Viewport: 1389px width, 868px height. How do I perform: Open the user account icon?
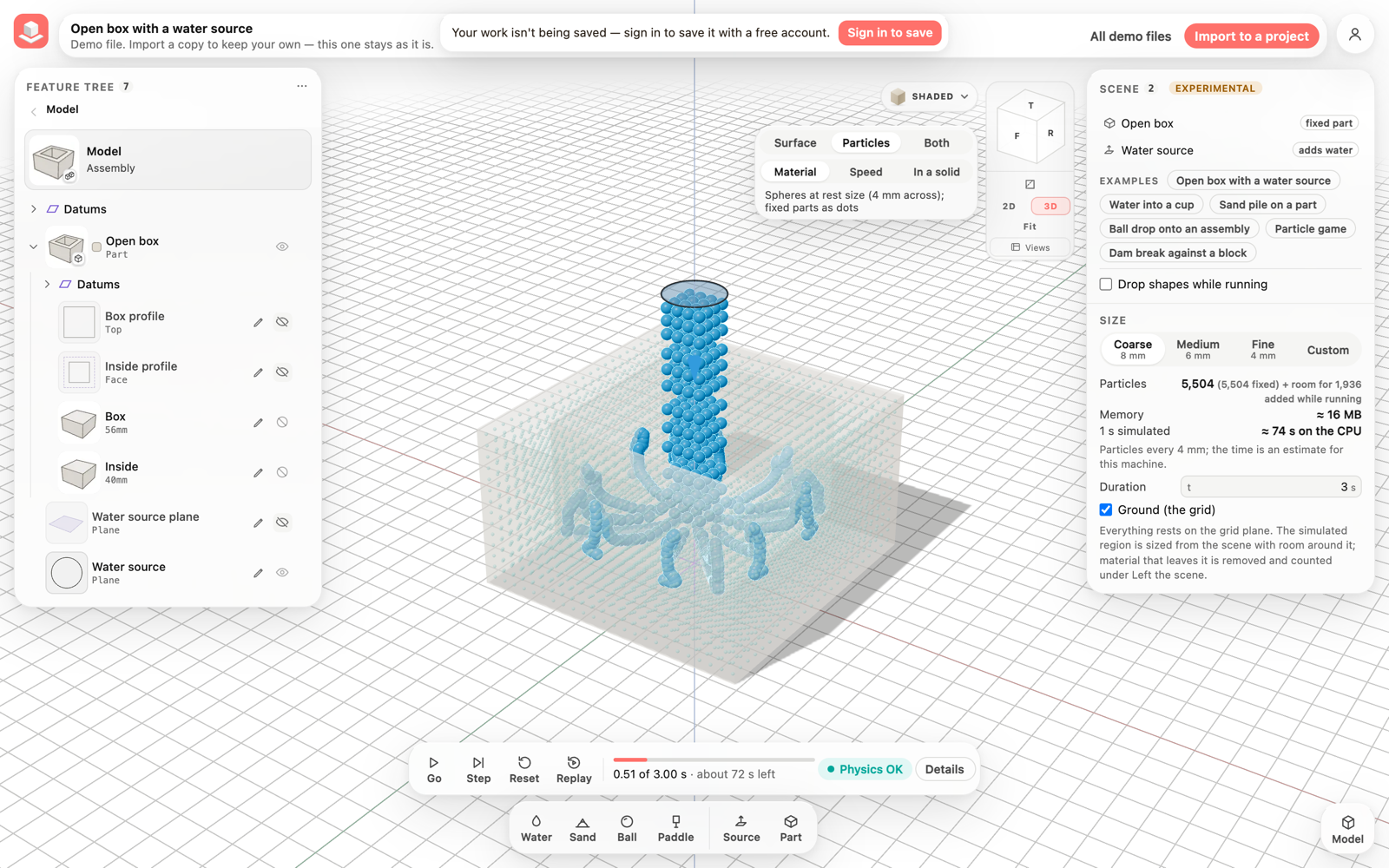(x=1354, y=36)
